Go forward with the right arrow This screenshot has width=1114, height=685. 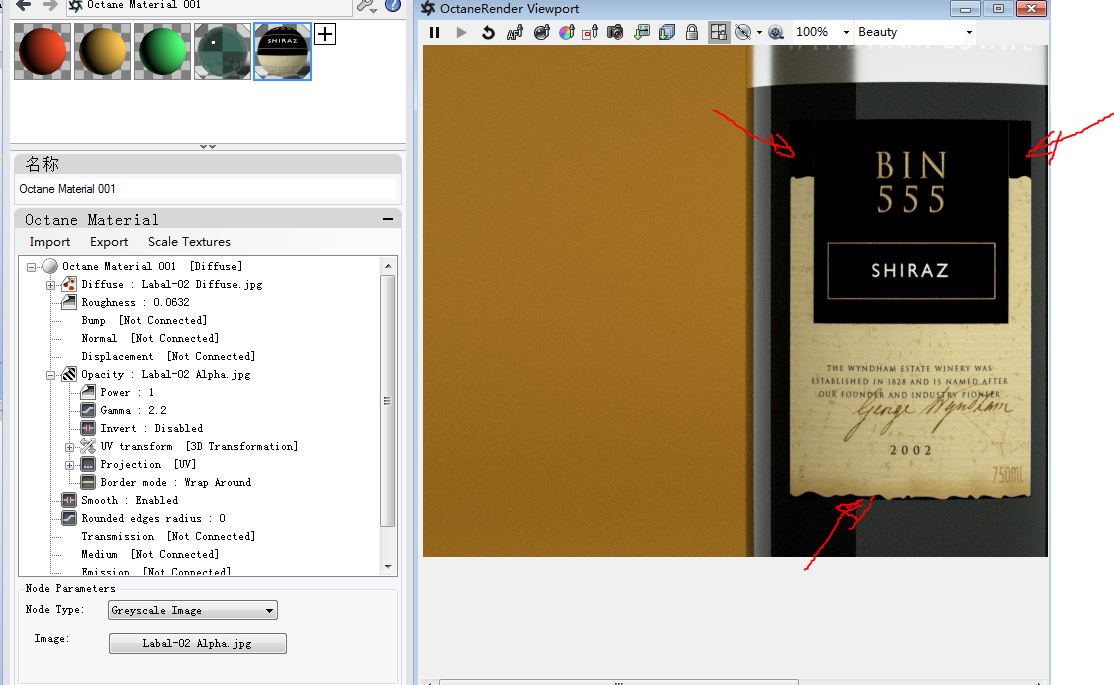[x=50, y=5]
